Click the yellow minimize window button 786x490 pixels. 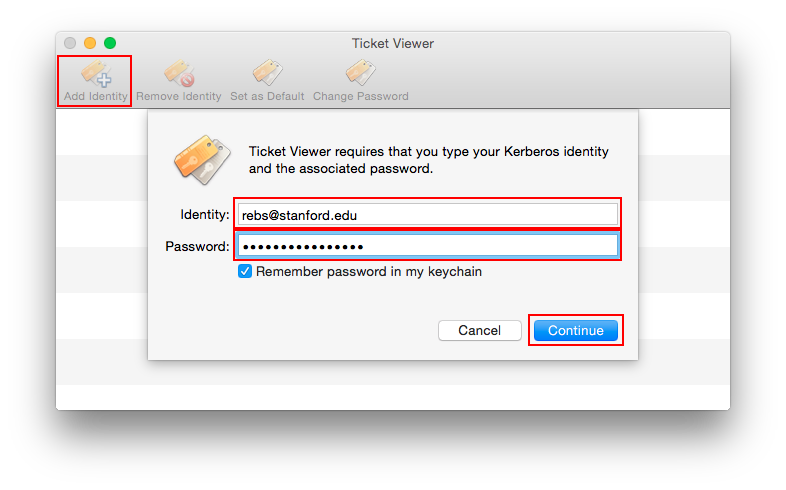(x=90, y=43)
